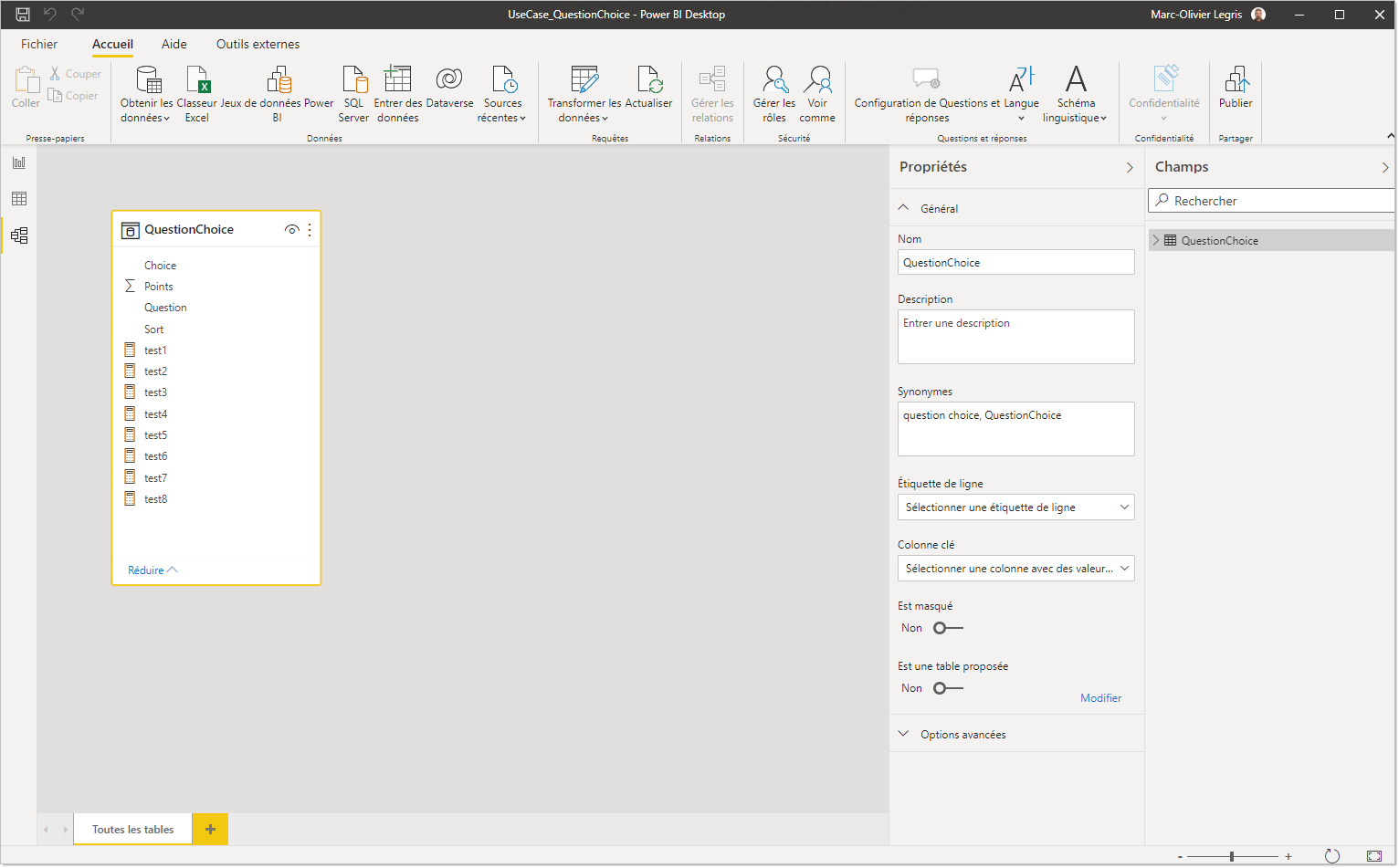Open Transformer les données
Screen dimensions: 1399x868
tap(584, 94)
